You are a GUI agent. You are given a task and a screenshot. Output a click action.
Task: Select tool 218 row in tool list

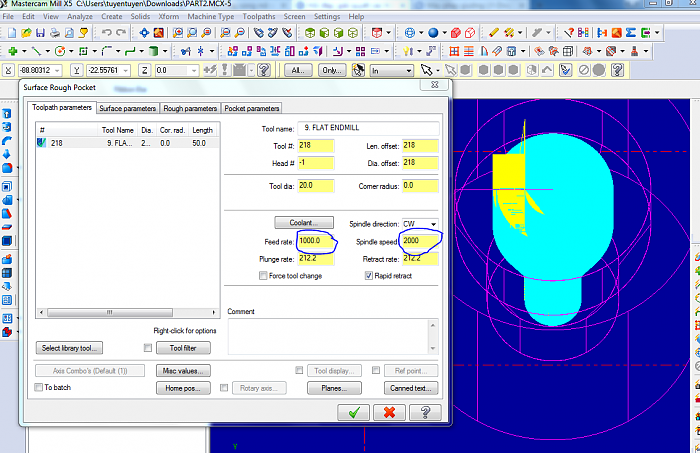tap(127, 143)
